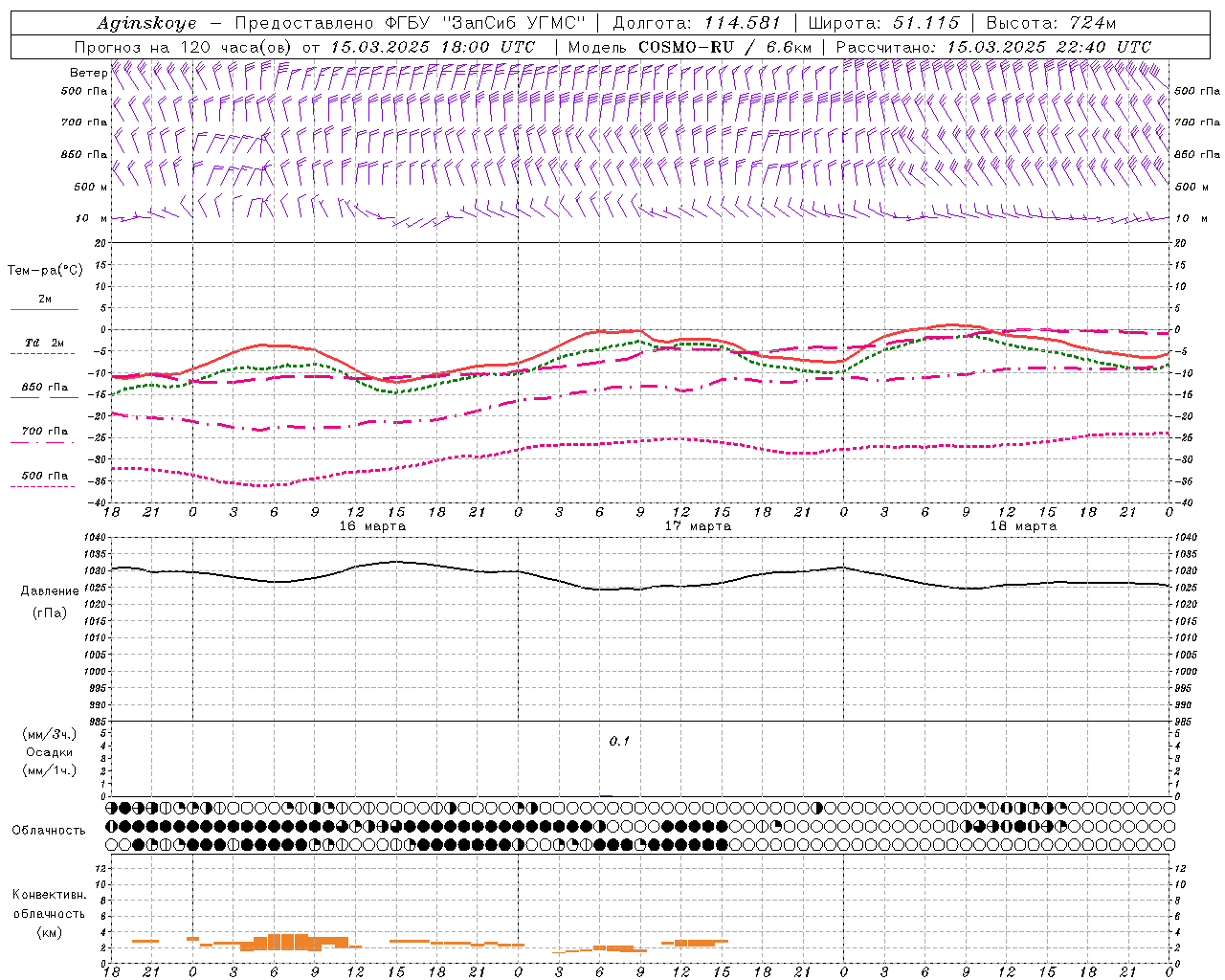Select the 'Прогноз на 120 часа(ов)' forecast header text

click(184, 47)
